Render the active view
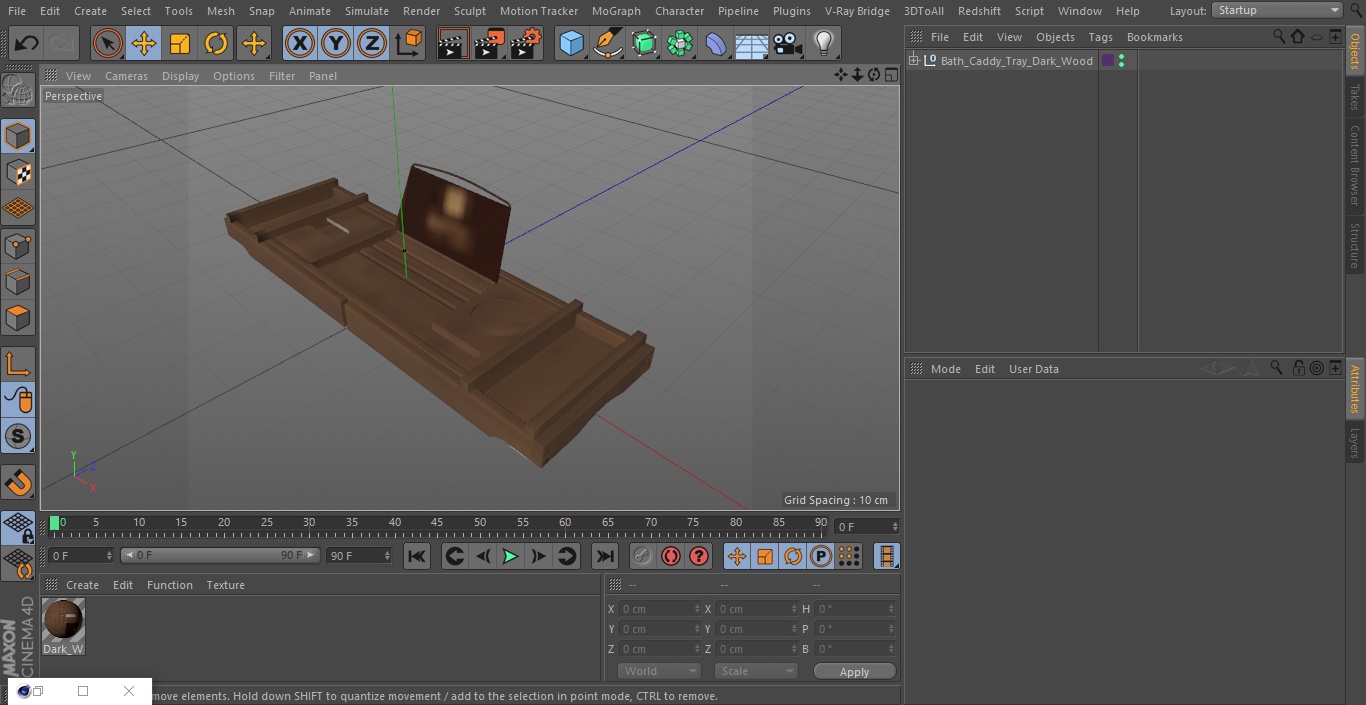Image resolution: width=1366 pixels, height=705 pixels. click(453, 44)
